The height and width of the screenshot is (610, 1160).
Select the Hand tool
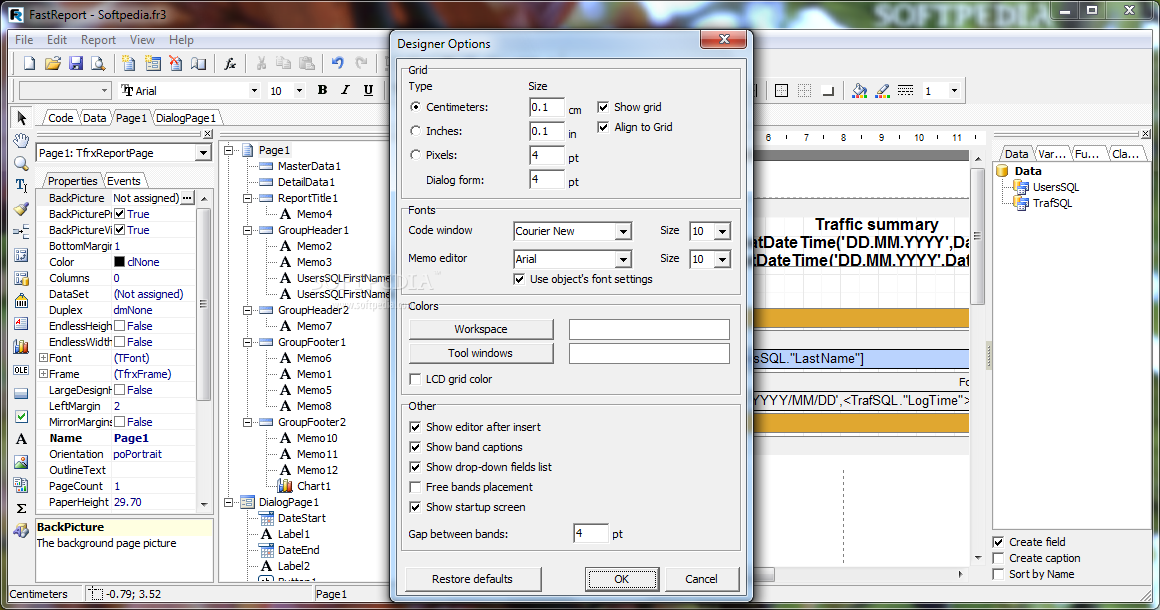[21, 140]
